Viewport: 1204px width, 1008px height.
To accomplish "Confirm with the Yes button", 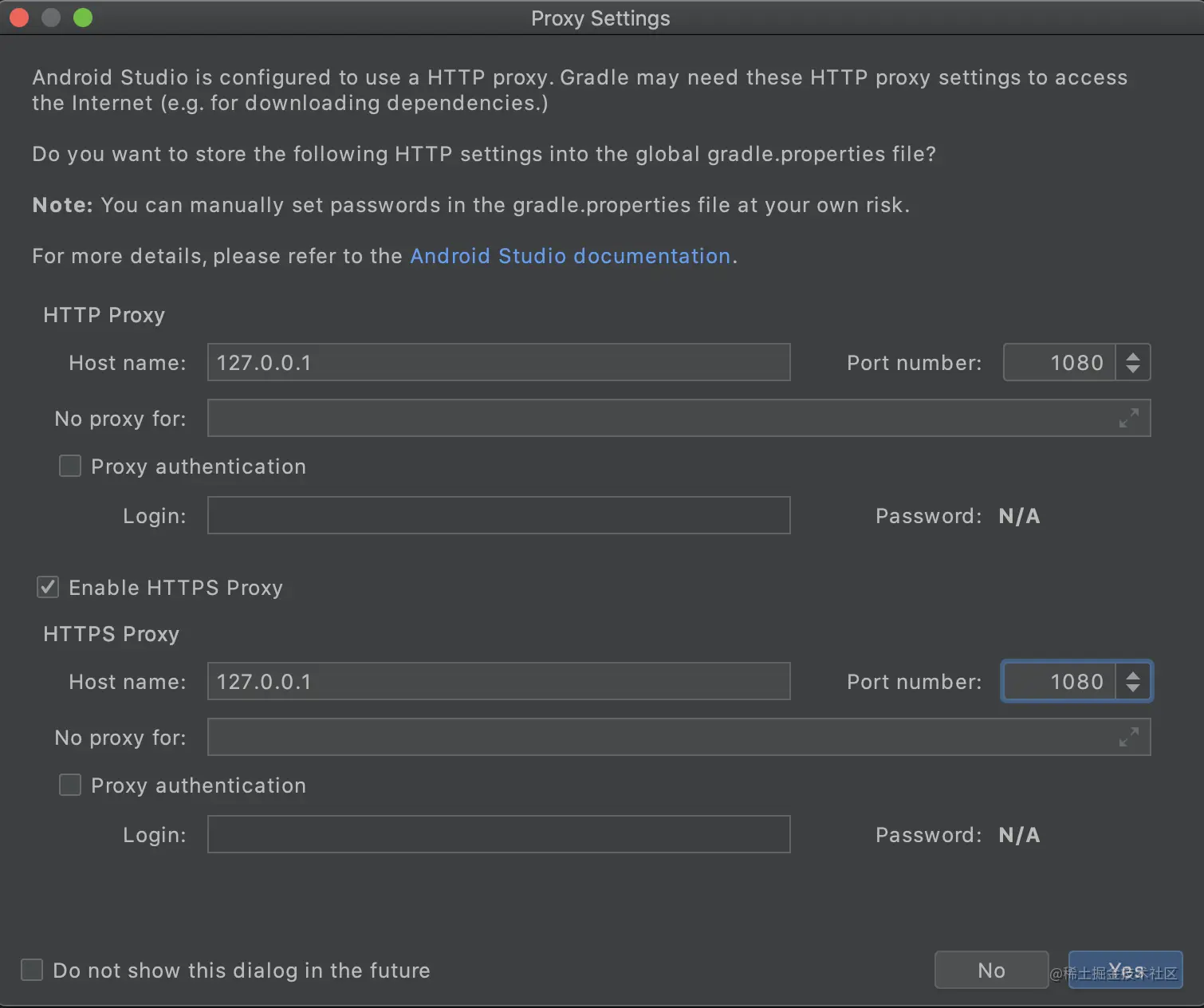I will coord(1125,970).
